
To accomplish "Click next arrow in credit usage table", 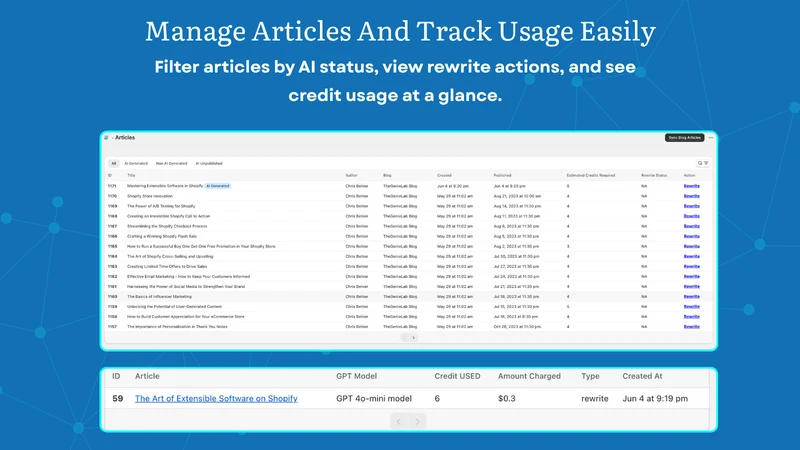I will click(417, 421).
